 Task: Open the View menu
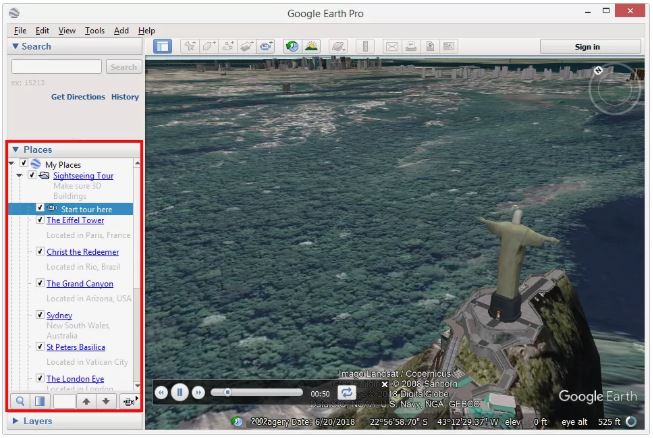67,30
